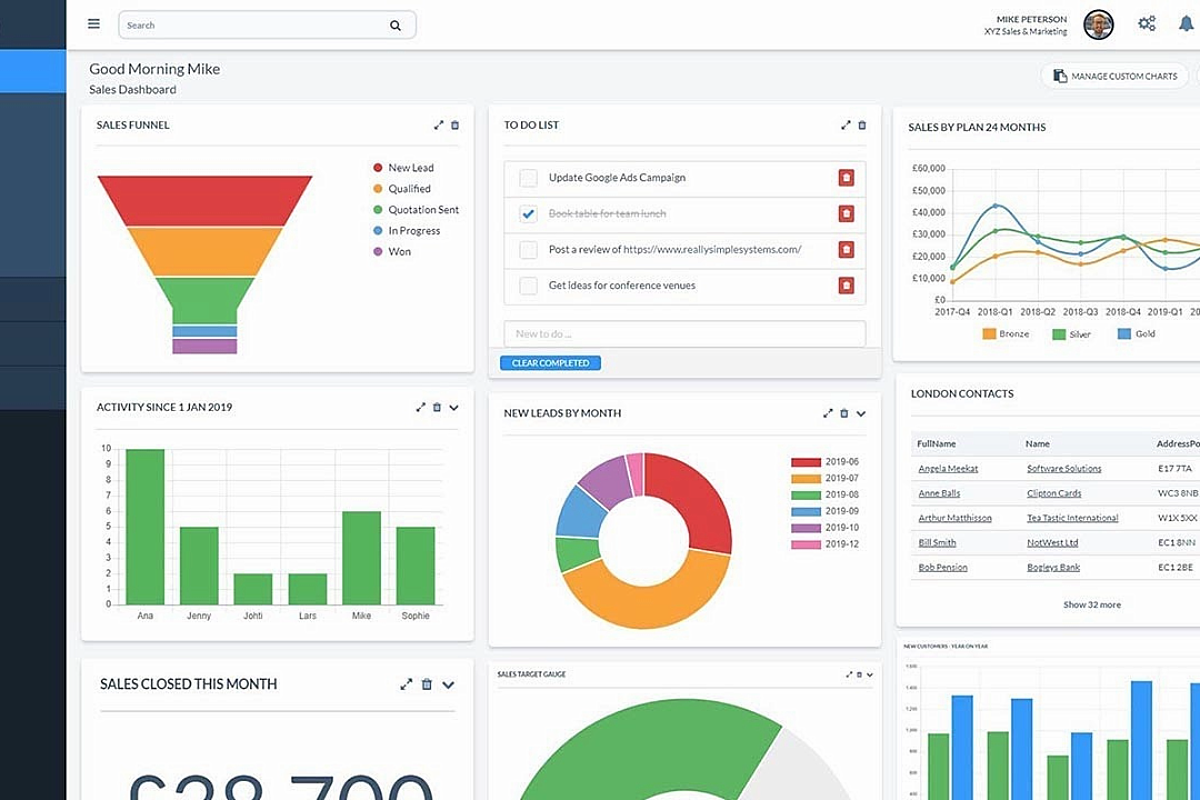Open the Arthur Matthisson contact link
The height and width of the screenshot is (800, 1200).
(x=955, y=518)
